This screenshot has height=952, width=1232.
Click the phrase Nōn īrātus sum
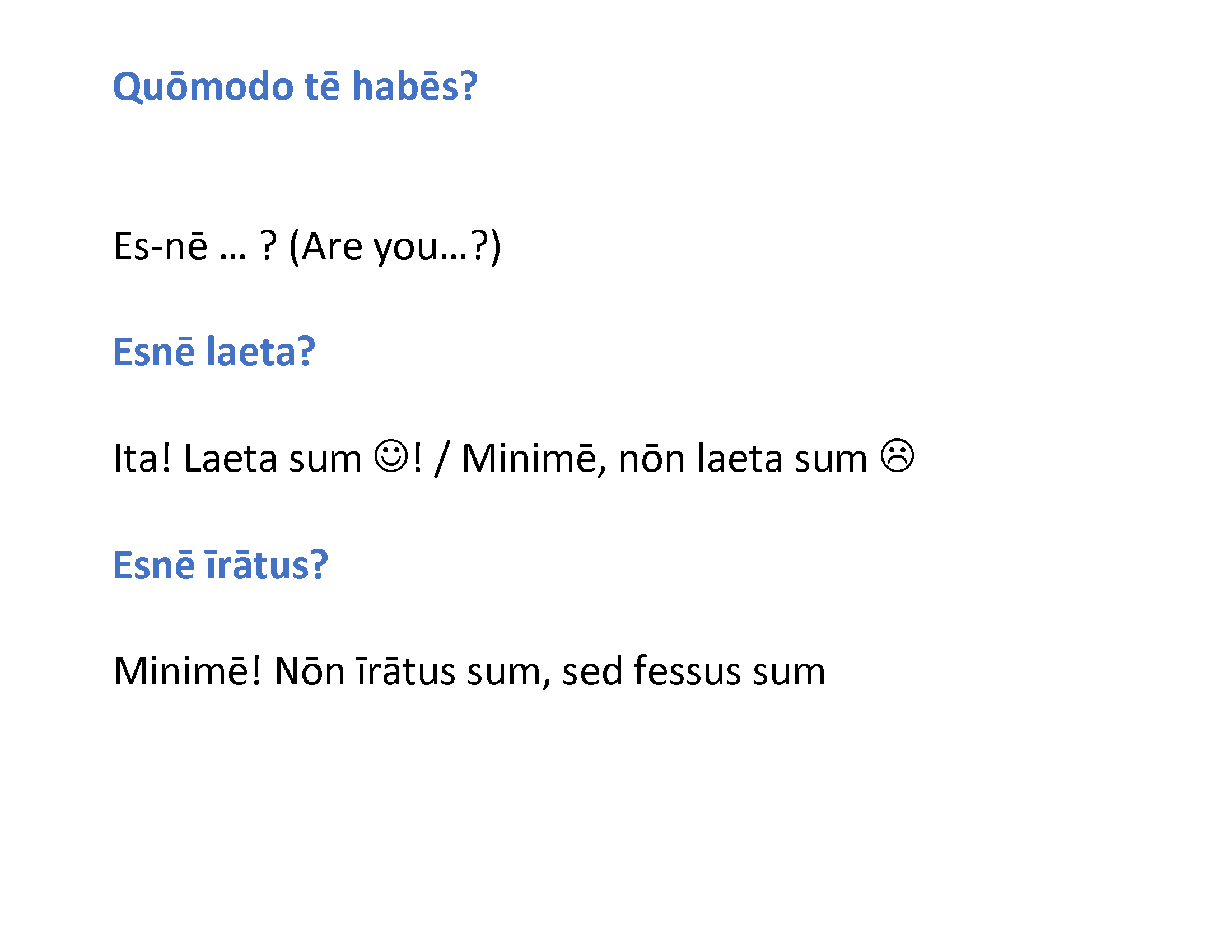point(408,671)
